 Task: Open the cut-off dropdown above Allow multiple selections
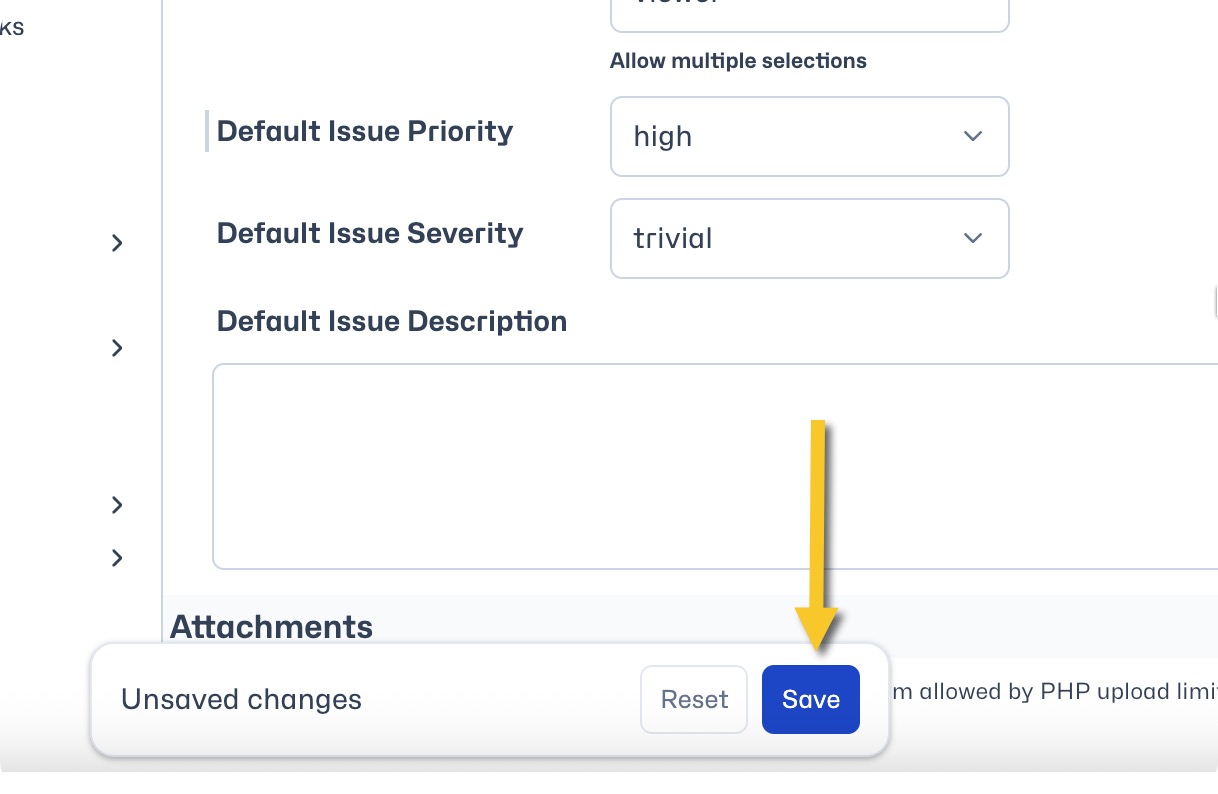809,14
